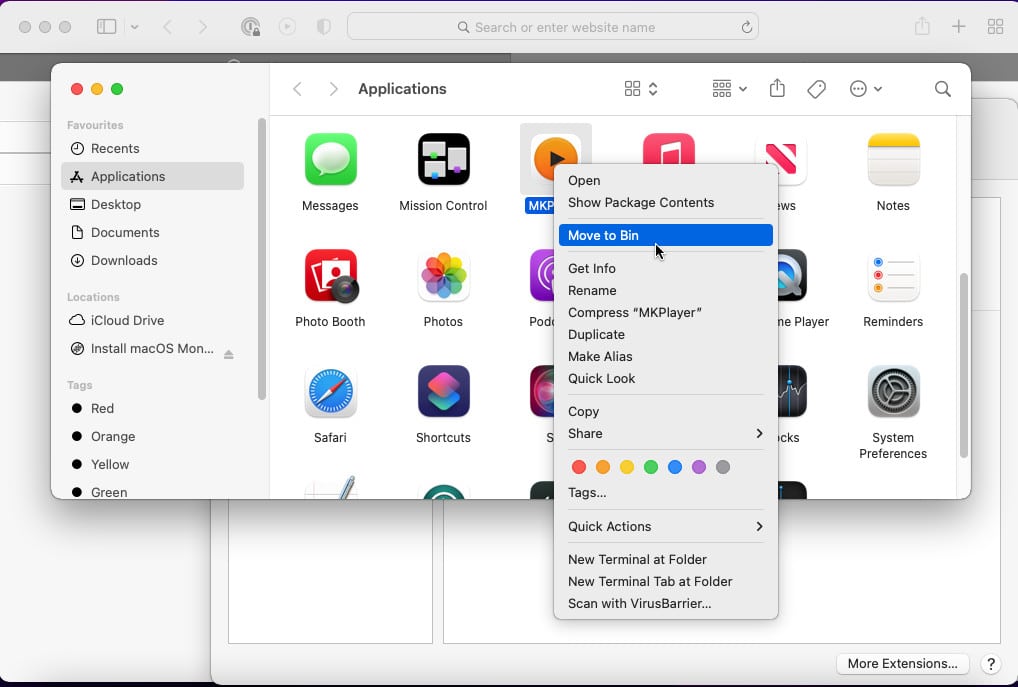Image resolution: width=1018 pixels, height=687 pixels.
Task: Apply the green tag color
Action: (x=651, y=467)
